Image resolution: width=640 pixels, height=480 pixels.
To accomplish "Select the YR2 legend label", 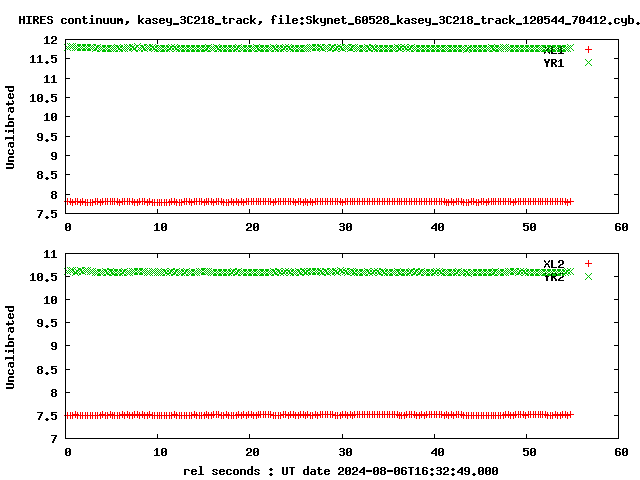I will point(553,278).
